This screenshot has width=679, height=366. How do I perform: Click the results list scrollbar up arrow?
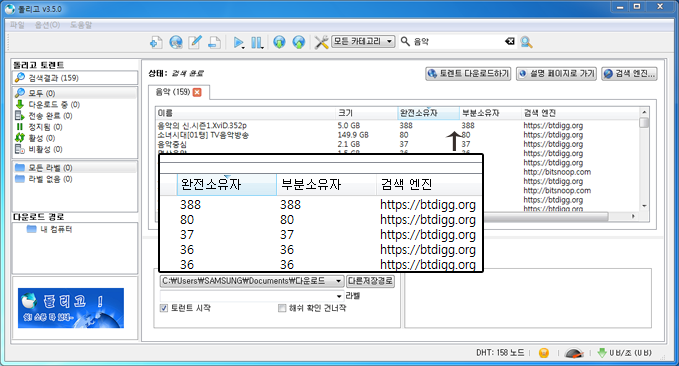click(644, 112)
